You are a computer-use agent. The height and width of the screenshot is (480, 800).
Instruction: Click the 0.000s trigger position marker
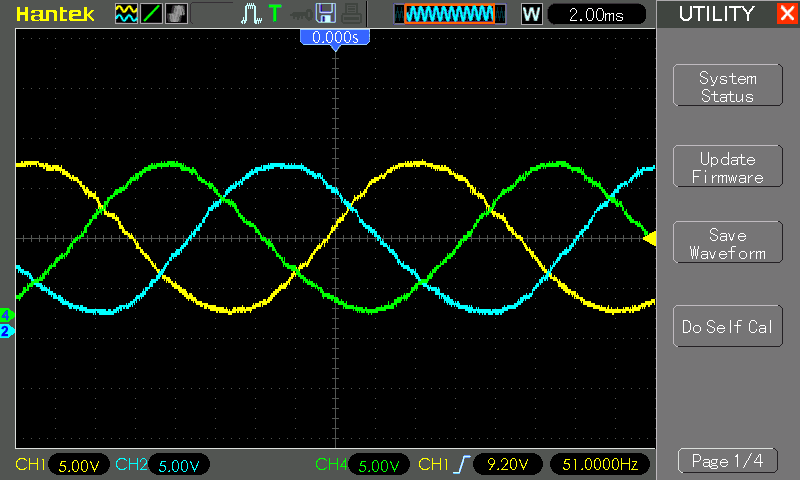[x=335, y=39]
